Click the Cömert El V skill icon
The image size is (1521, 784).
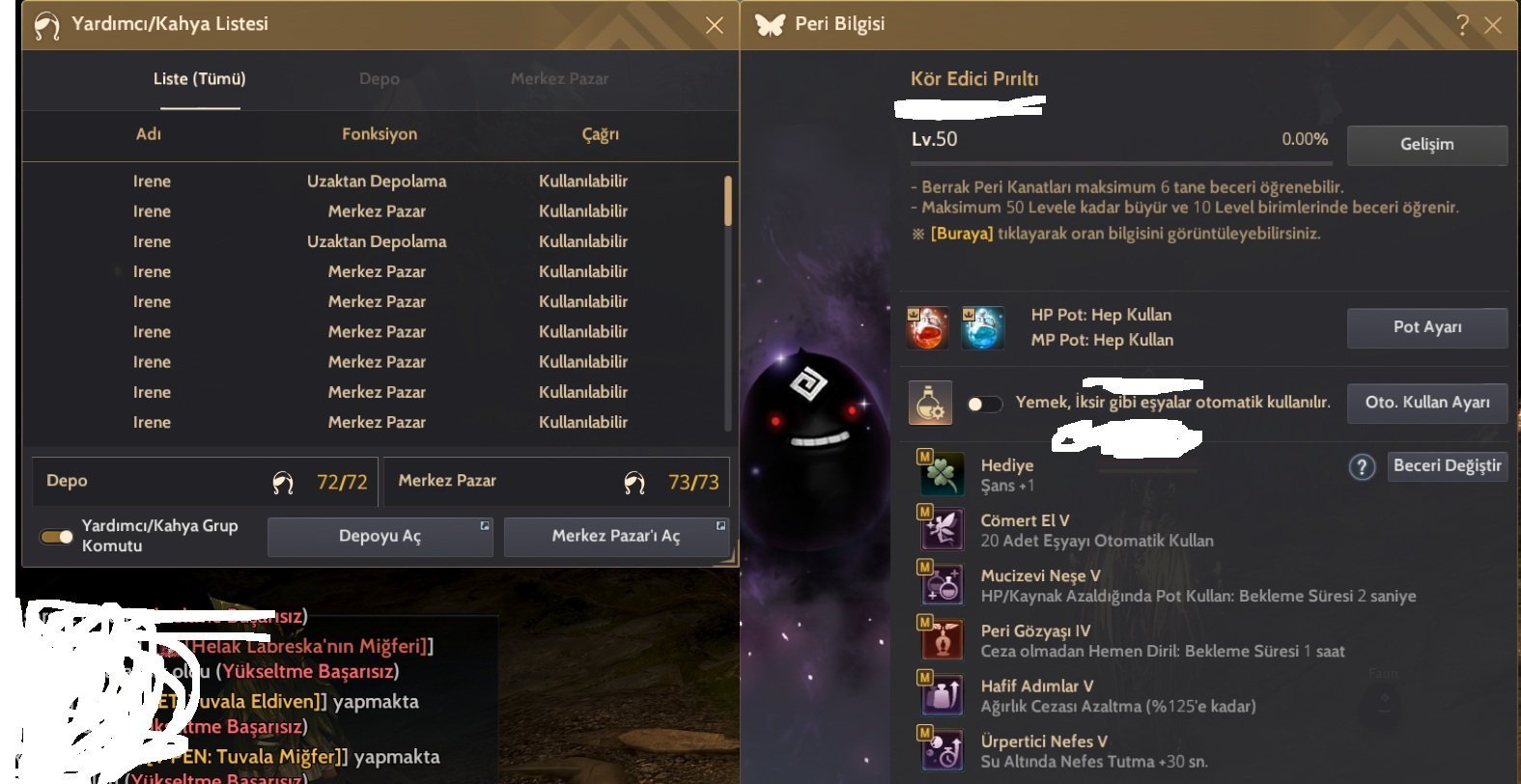[x=942, y=529]
